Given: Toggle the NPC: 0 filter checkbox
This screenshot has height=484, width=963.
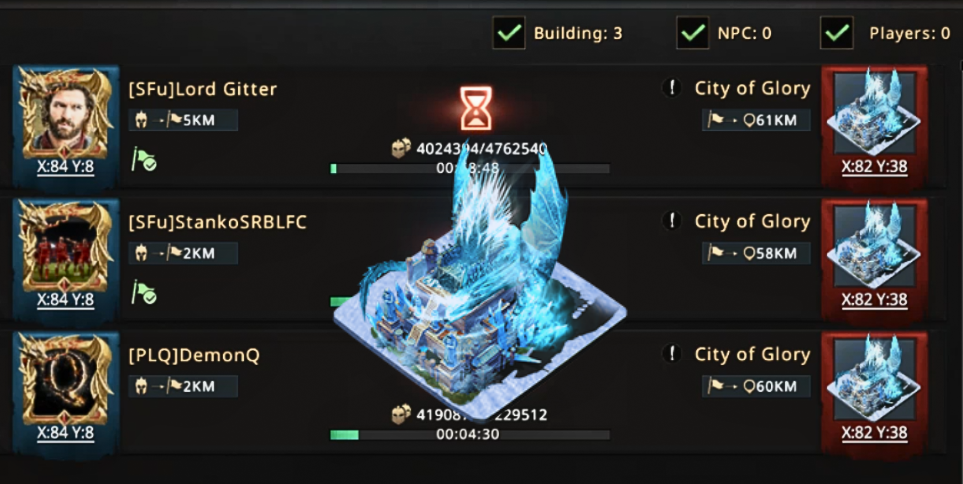Looking at the screenshot, I should tap(693, 33).
